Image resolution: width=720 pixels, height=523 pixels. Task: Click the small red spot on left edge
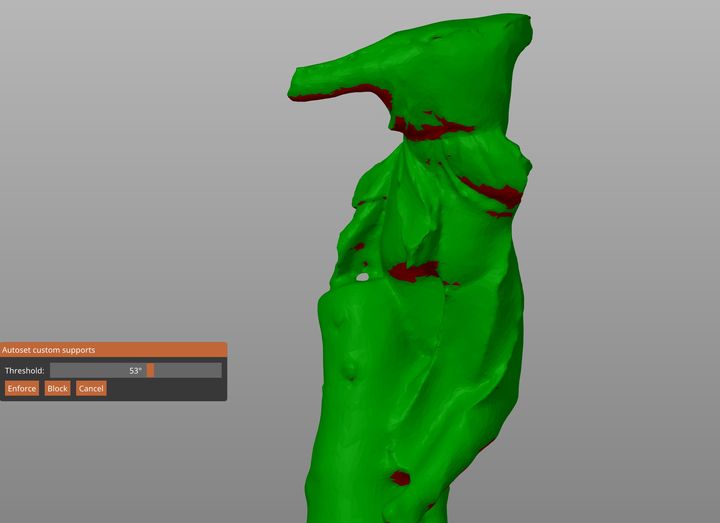point(358,246)
